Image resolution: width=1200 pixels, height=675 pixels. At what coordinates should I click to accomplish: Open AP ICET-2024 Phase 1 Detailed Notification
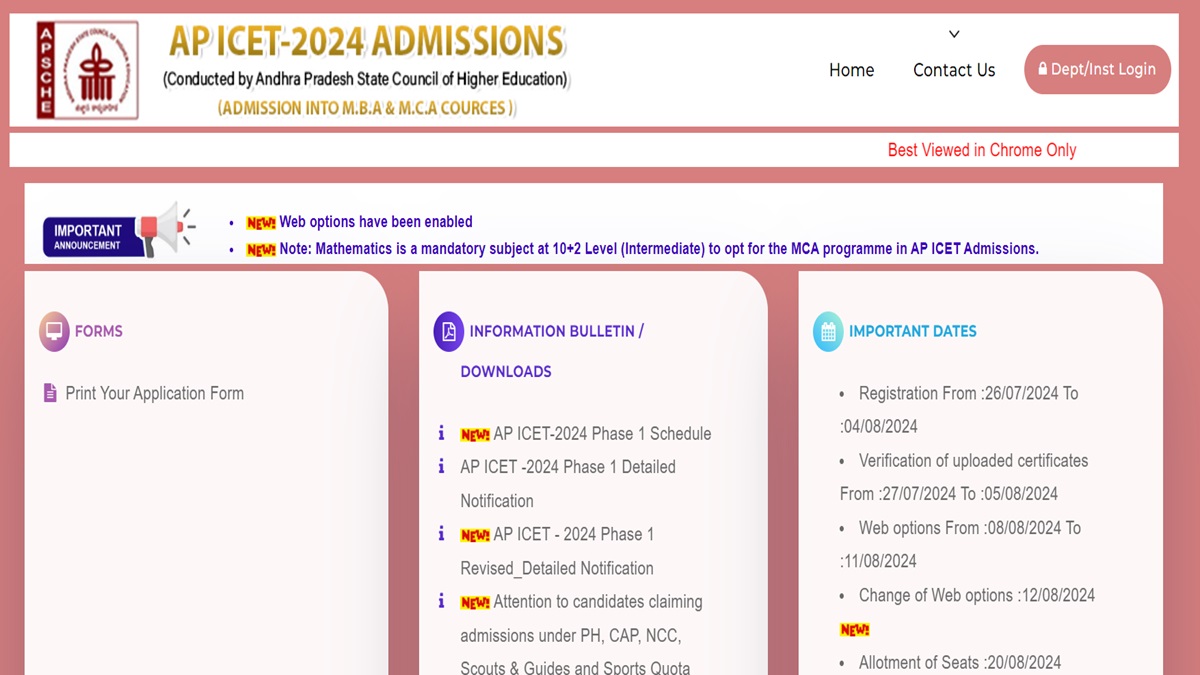pos(568,483)
